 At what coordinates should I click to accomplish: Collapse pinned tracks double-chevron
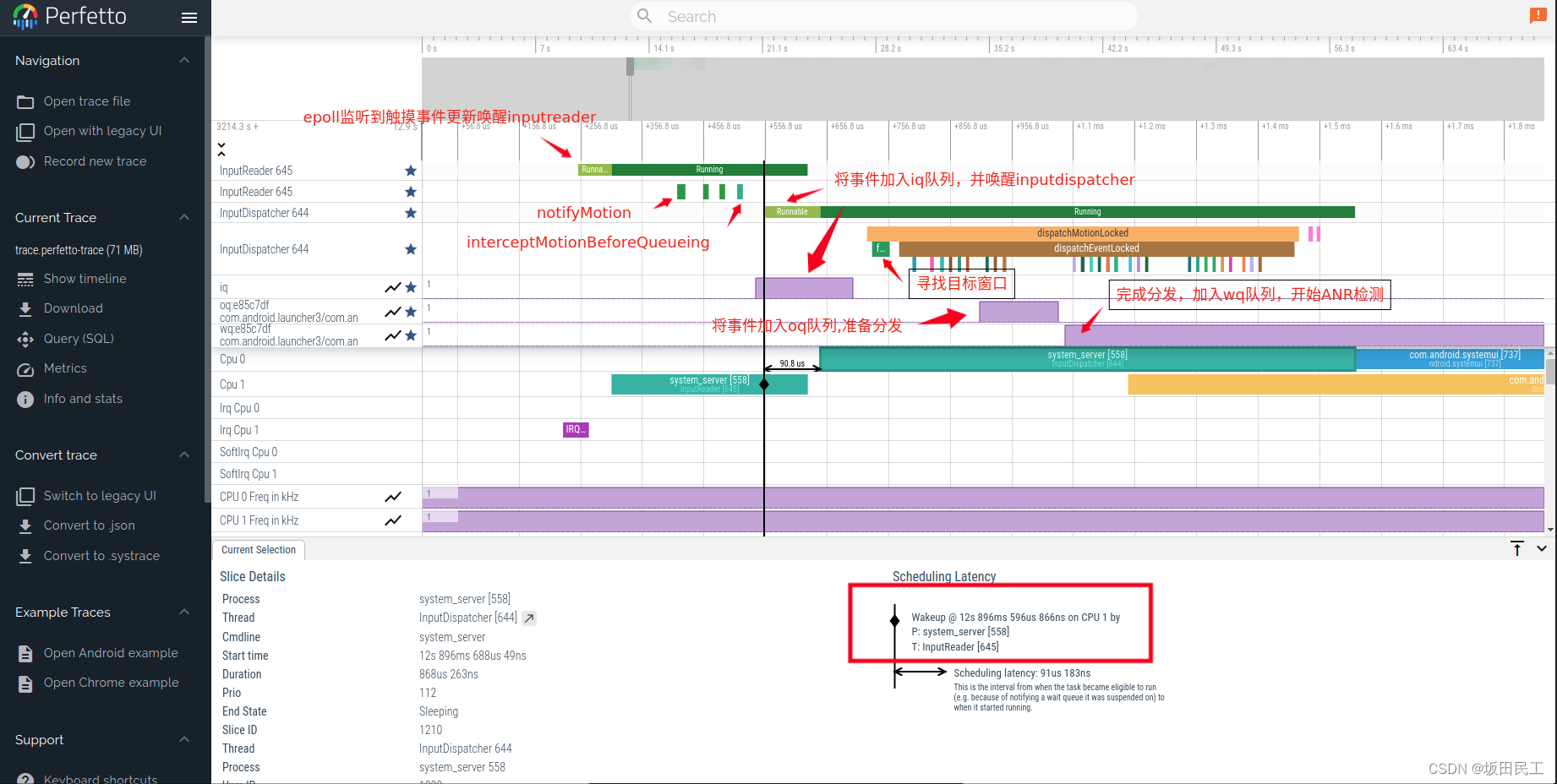pyautogui.click(x=221, y=150)
